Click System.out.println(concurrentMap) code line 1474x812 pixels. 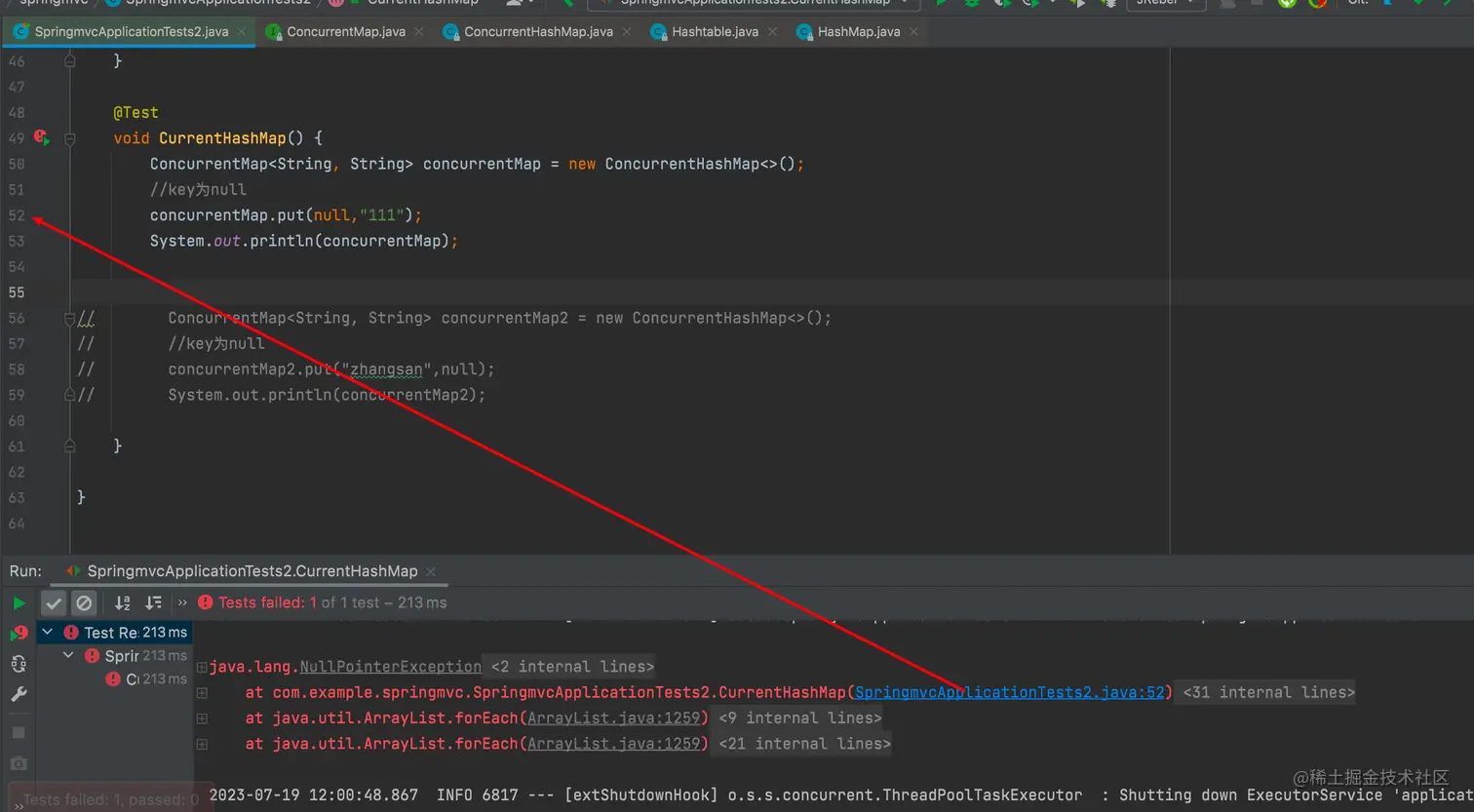point(303,241)
